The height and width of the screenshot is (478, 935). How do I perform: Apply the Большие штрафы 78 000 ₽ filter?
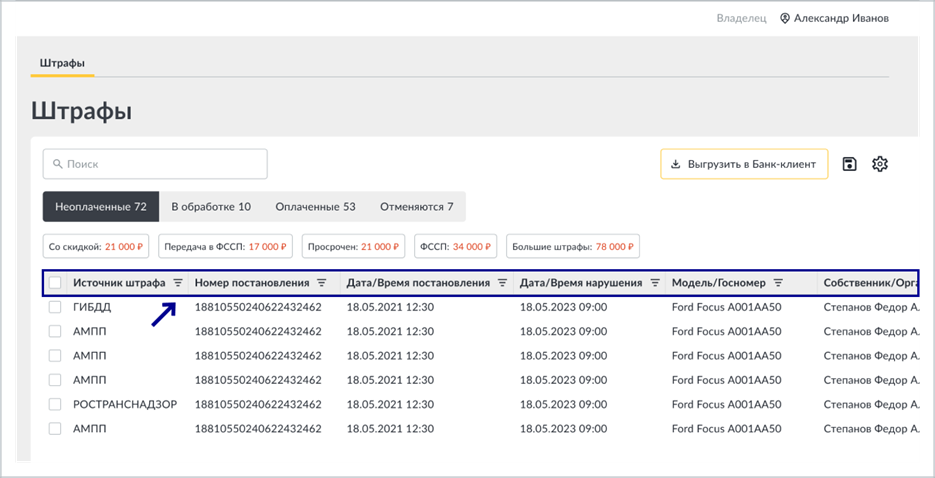point(573,246)
